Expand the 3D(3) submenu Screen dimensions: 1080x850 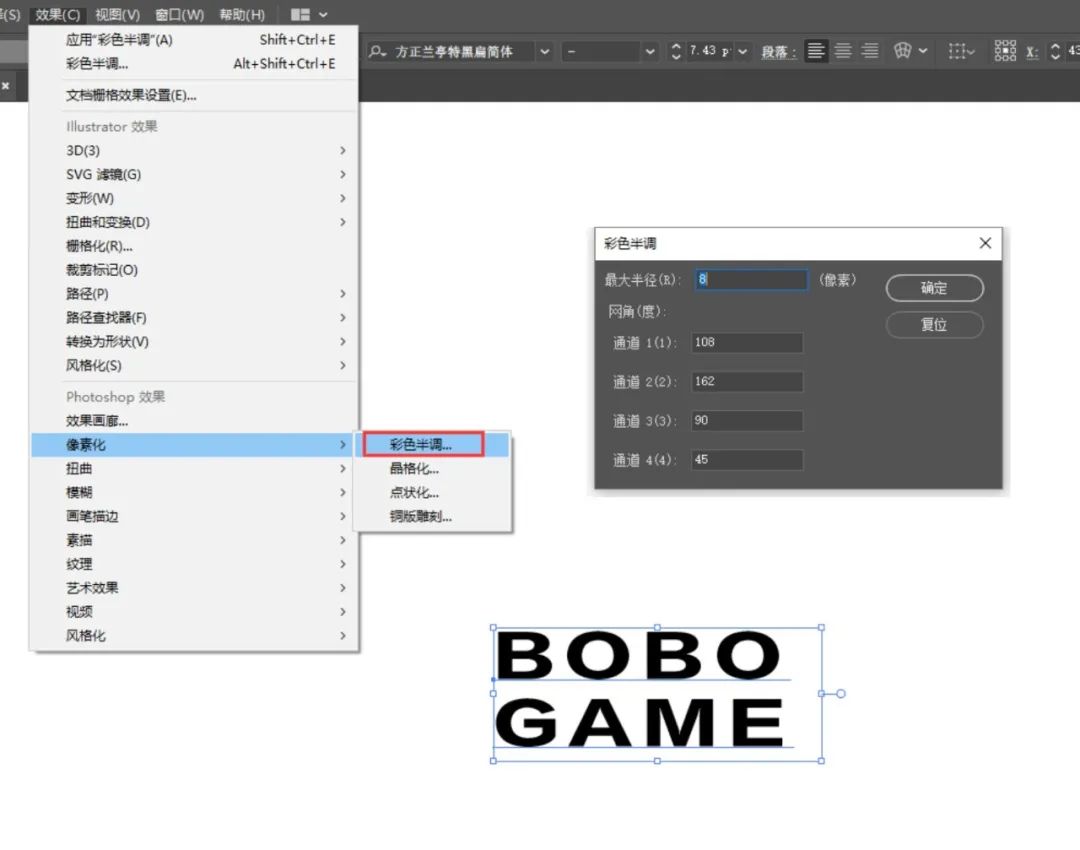click(x=194, y=150)
